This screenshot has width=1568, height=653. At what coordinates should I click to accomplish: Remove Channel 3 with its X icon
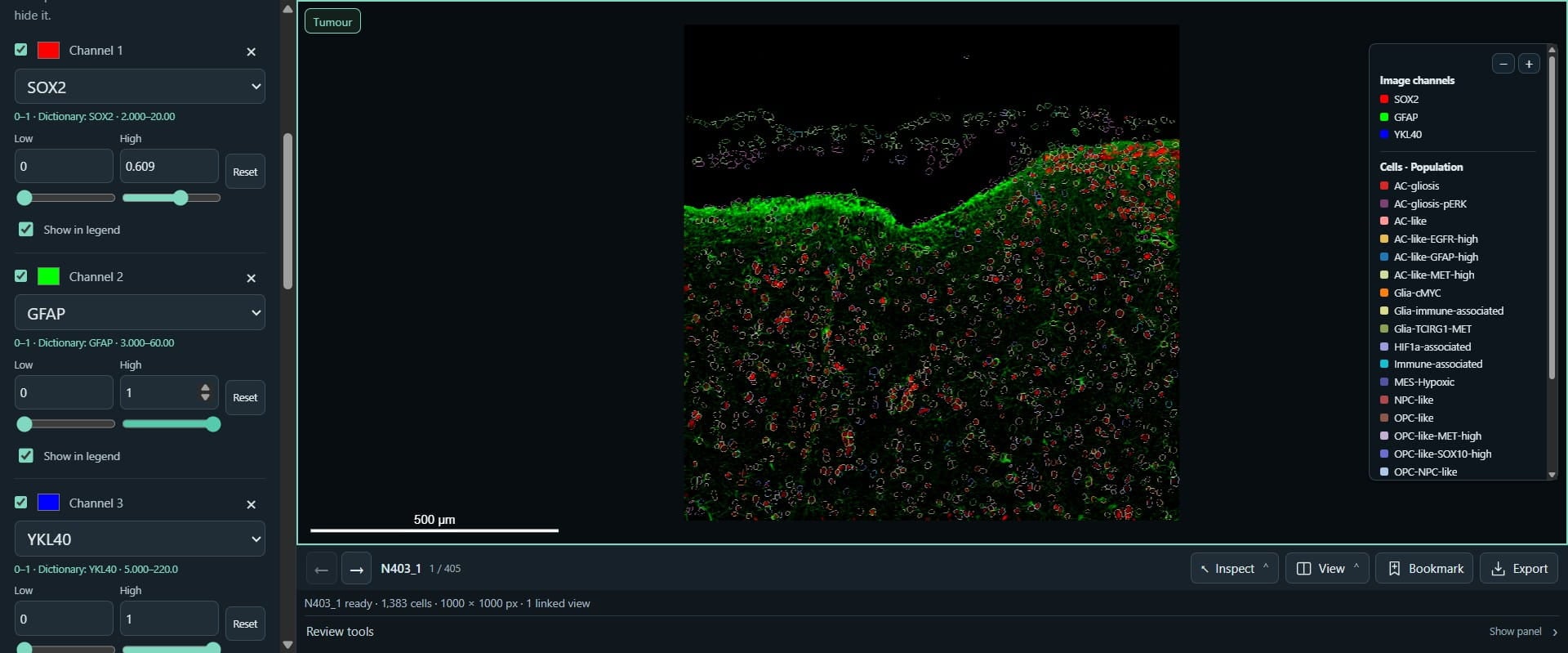252,504
